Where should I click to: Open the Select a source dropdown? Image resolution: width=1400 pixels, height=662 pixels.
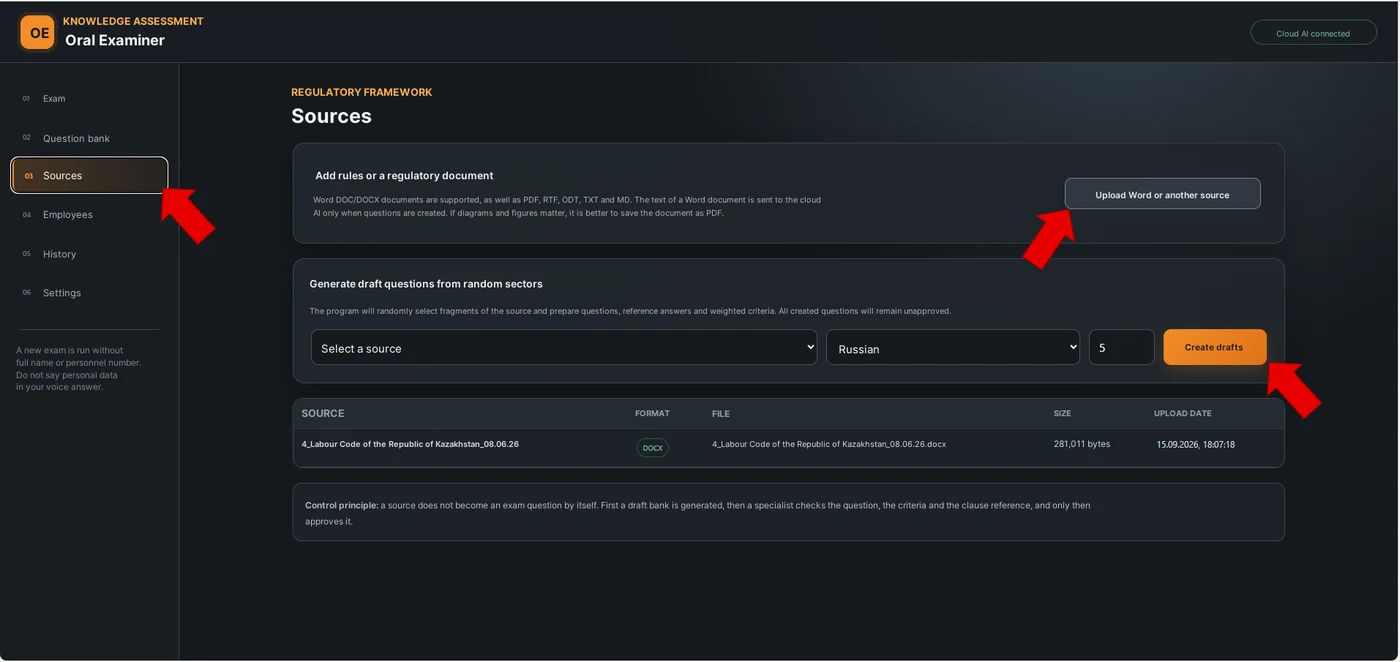564,348
